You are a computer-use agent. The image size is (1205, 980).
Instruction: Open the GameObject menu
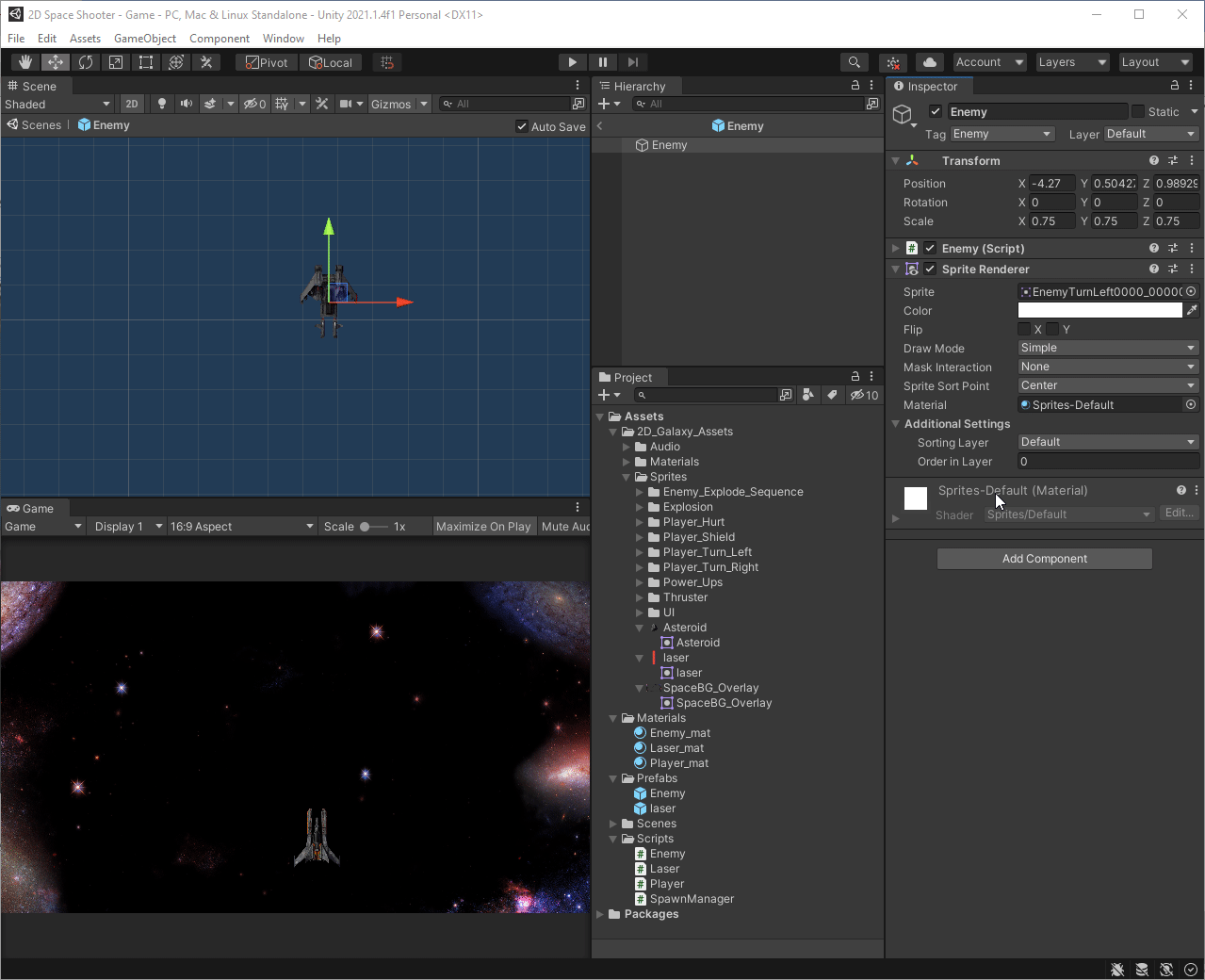point(144,39)
